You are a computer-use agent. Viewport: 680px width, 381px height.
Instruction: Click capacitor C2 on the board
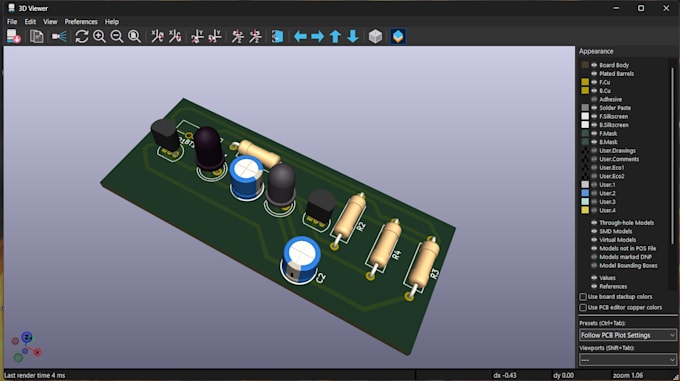[x=300, y=261]
